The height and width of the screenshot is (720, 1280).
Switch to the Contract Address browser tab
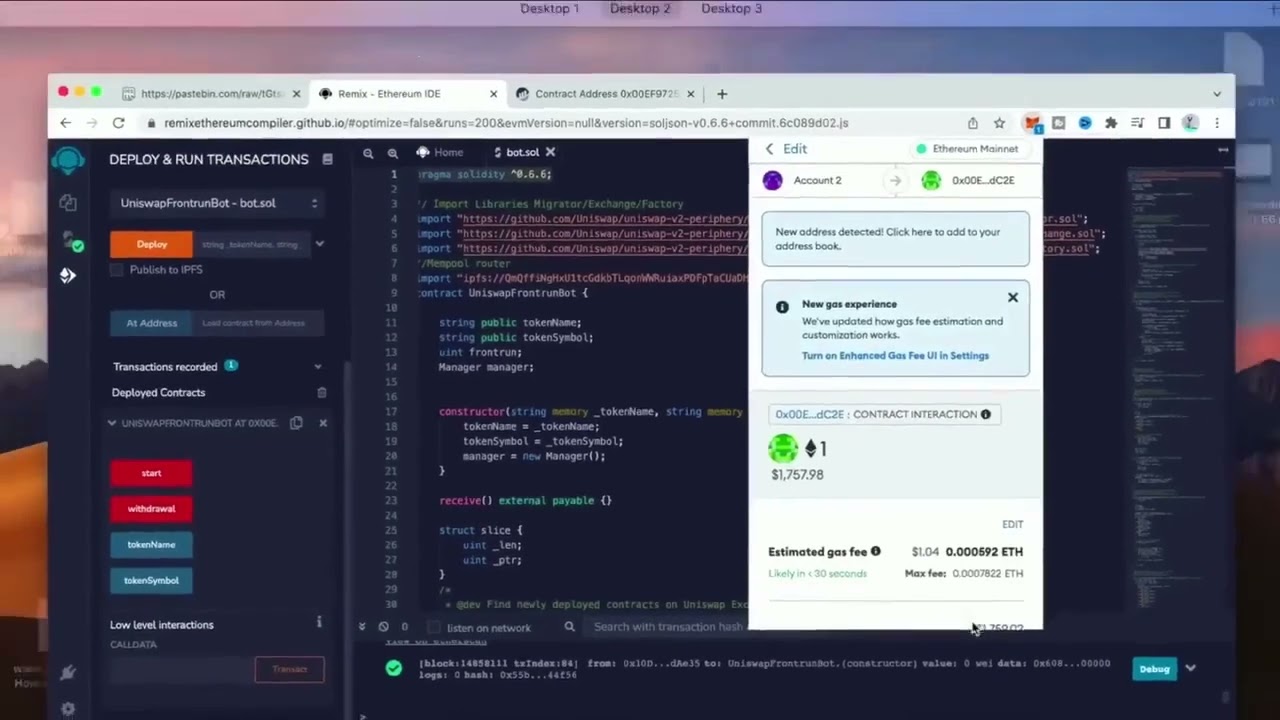click(607, 94)
